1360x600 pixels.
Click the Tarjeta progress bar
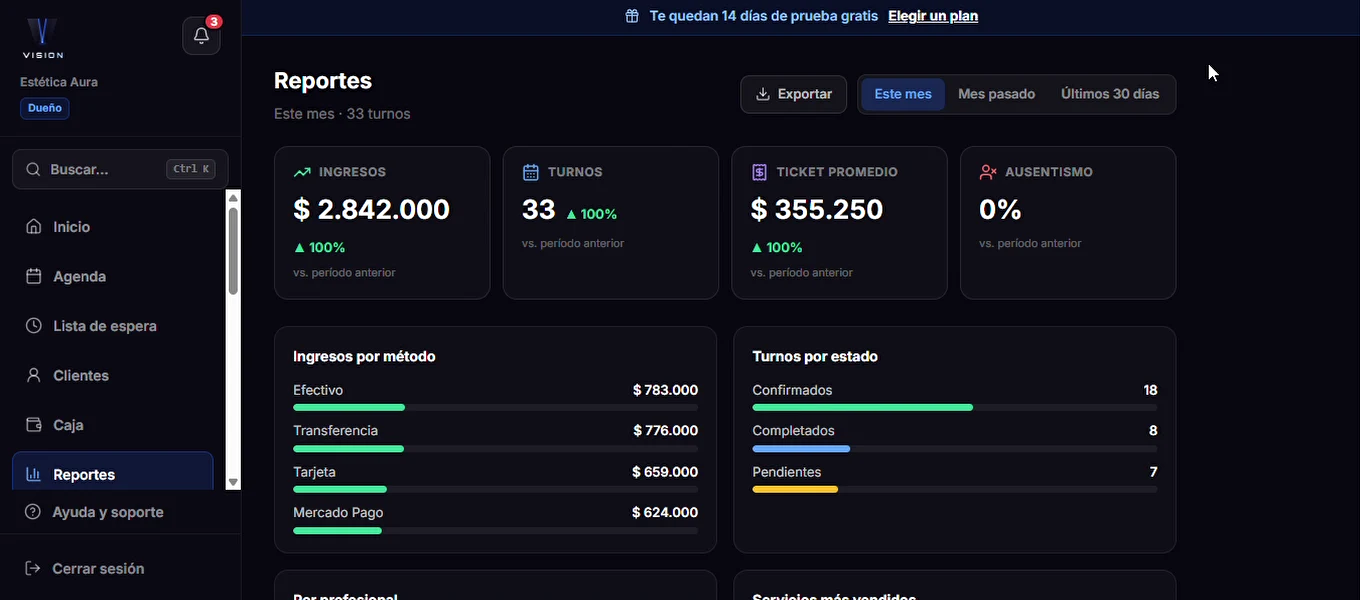(496, 489)
